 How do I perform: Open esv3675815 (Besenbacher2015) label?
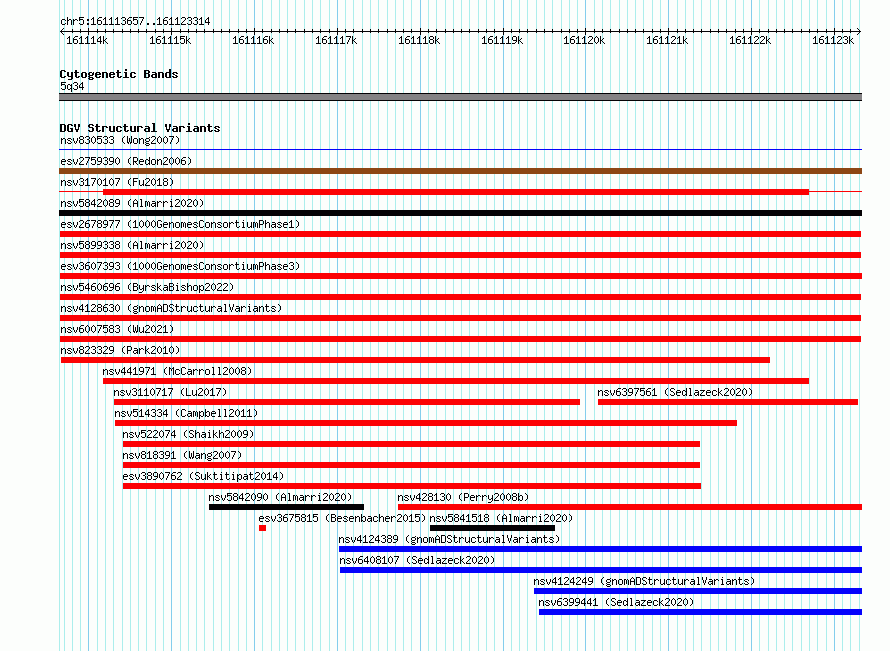click(342, 518)
